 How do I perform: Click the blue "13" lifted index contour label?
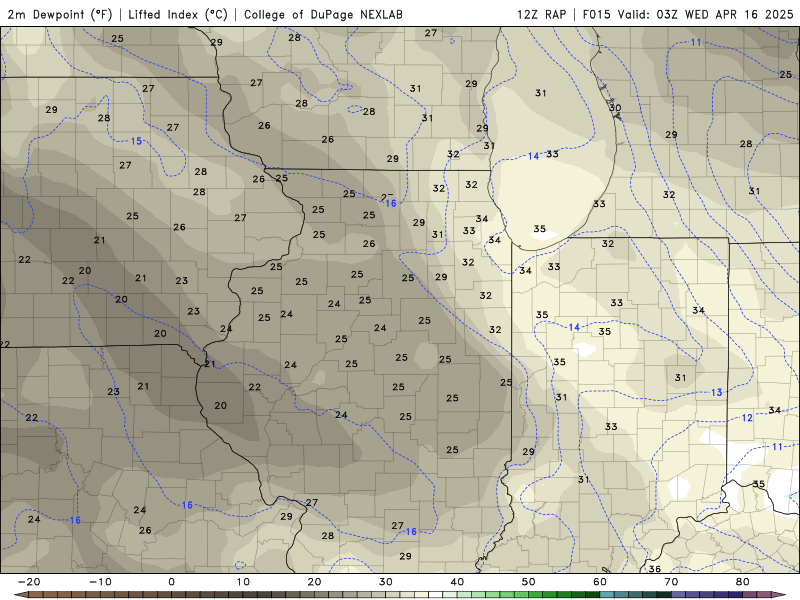pyautogui.click(x=717, y=392)
